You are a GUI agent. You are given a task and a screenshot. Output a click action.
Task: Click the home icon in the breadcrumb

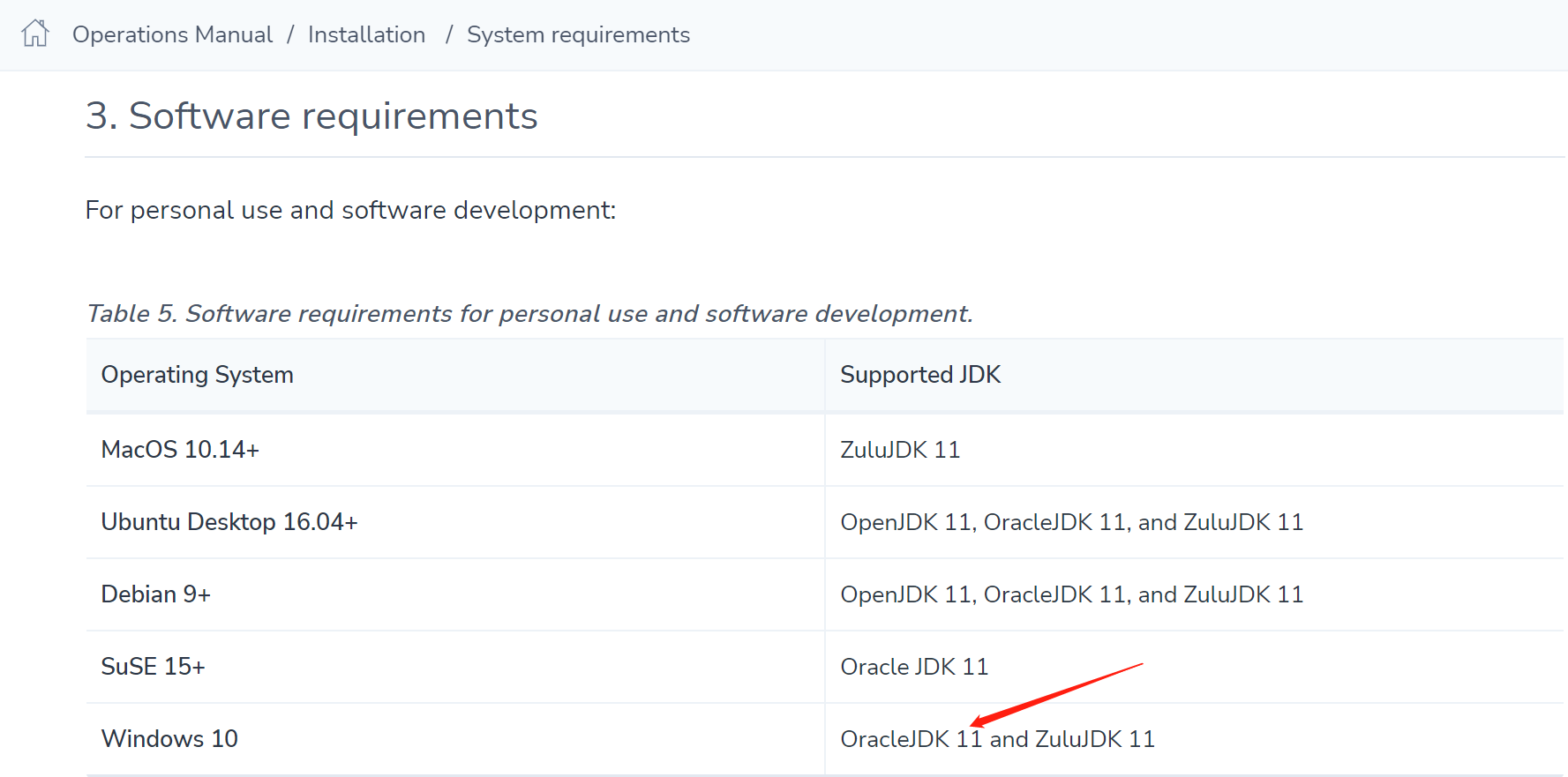pos(35,34)
